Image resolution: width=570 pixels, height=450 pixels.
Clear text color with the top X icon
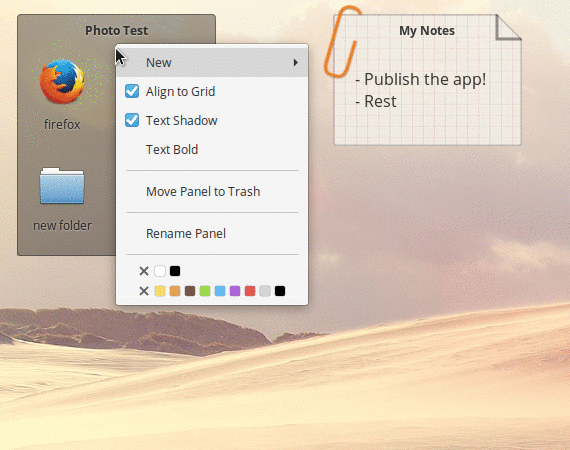pyautogui.click(x=144, y=271)
